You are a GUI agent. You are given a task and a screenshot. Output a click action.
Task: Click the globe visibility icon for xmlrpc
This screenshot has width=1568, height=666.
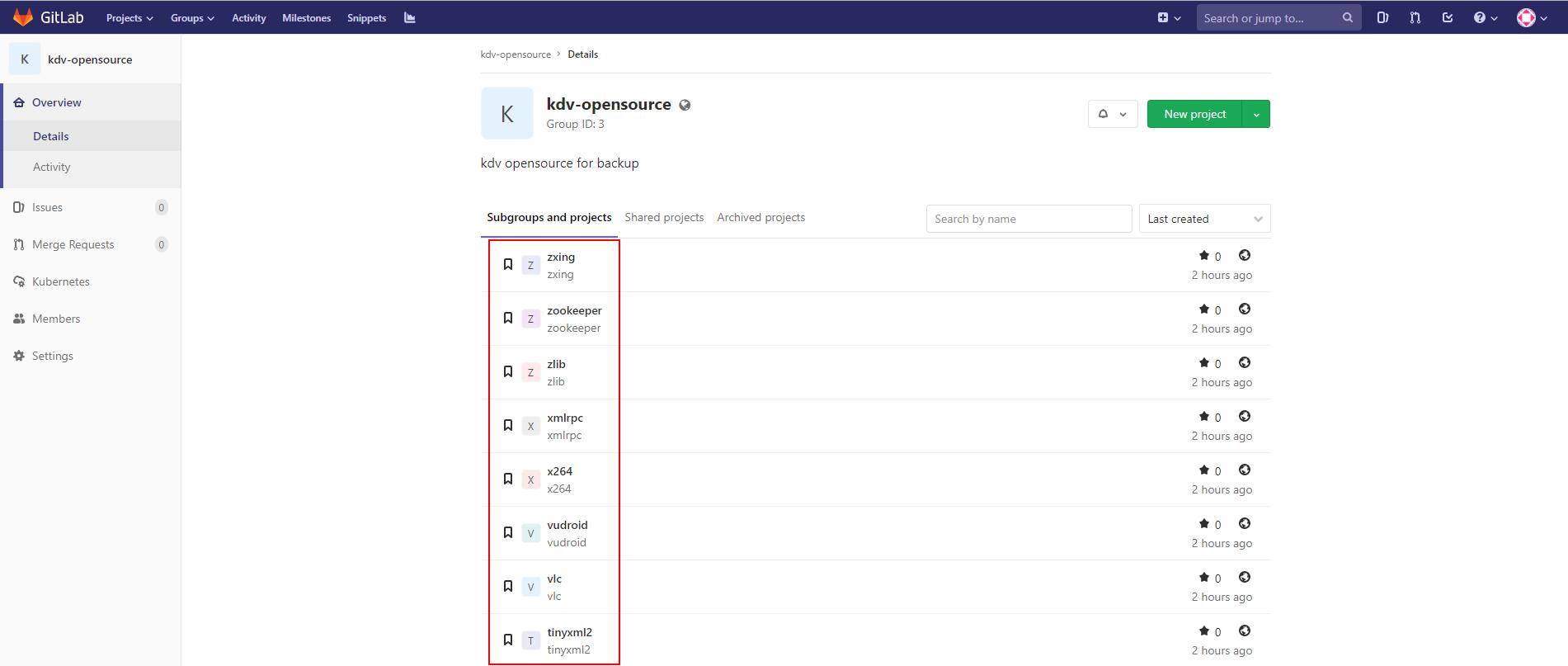(x=1245, y=416)
